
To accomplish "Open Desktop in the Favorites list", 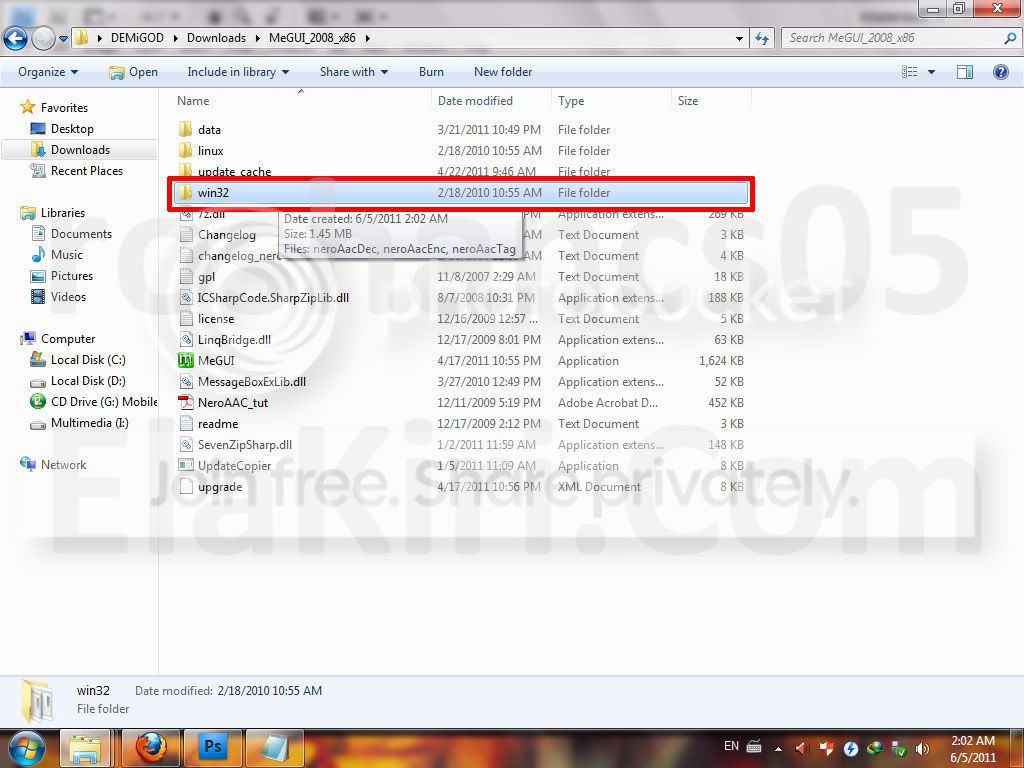I will click(72, 129).
